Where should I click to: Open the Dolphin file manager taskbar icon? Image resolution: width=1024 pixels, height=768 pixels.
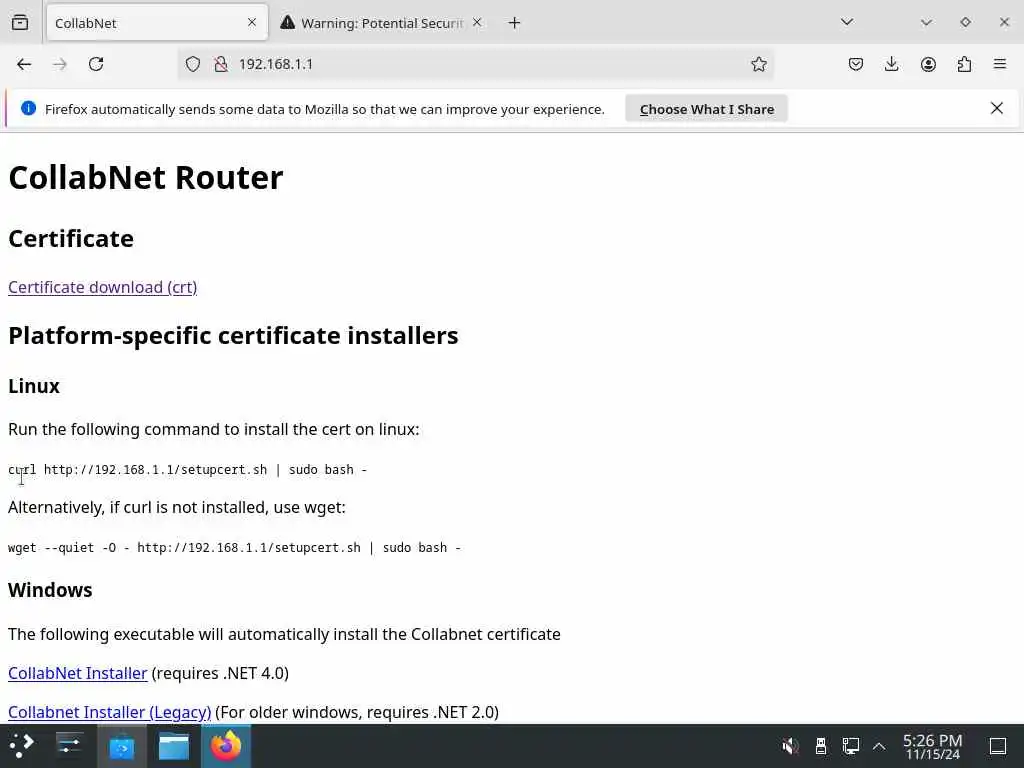pos(174,746)
